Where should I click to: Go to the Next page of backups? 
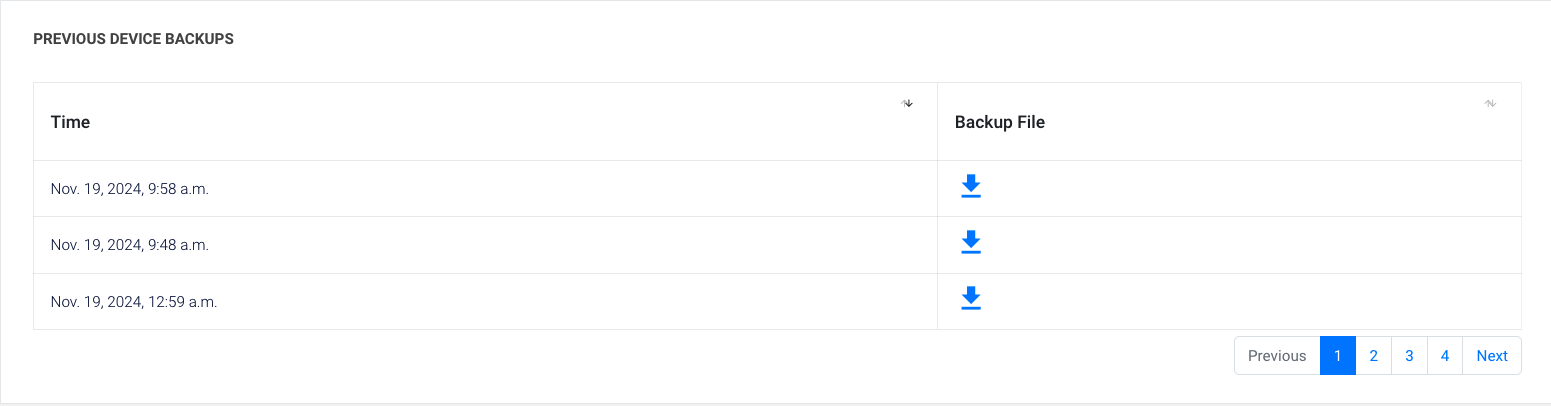[1491, 356]
